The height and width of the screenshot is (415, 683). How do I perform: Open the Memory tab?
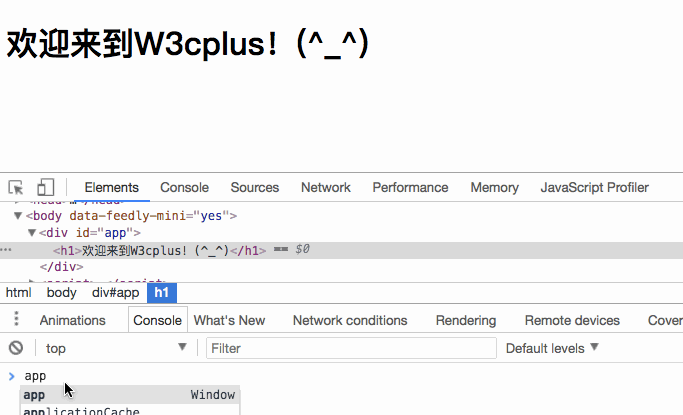[x=494, y=188]
